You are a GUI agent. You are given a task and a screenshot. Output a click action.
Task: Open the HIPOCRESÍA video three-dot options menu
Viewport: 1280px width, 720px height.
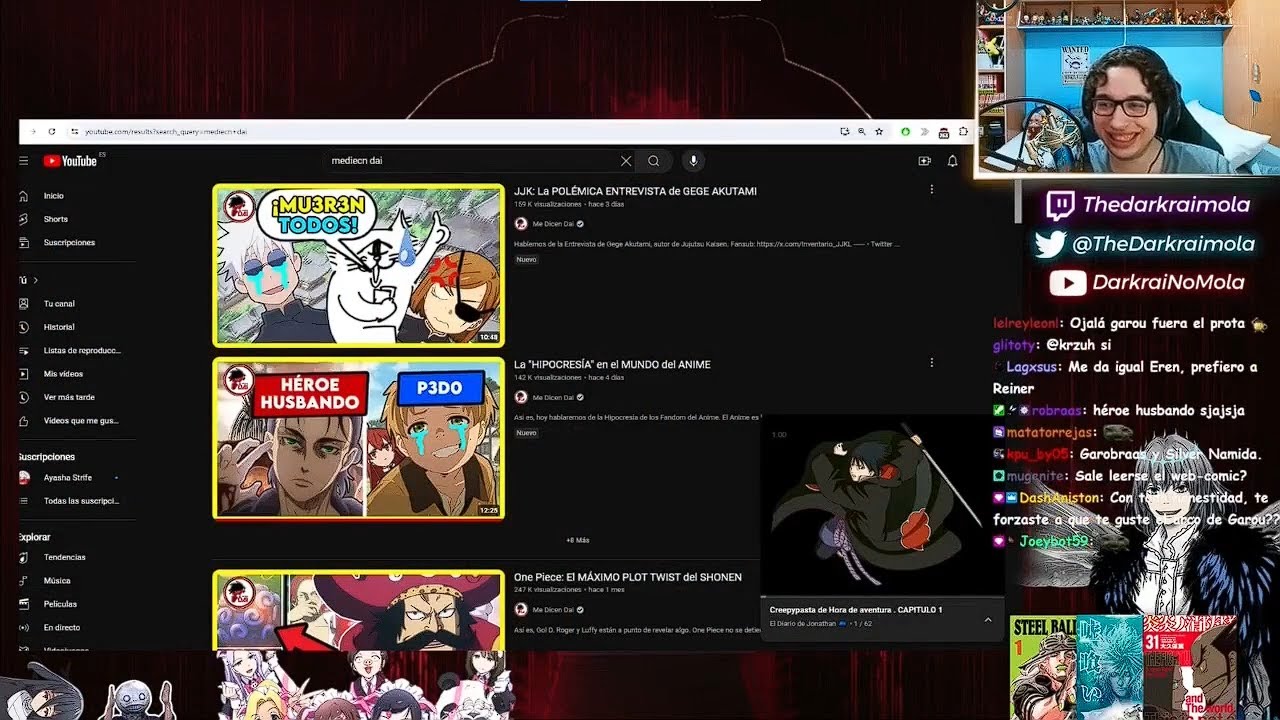[x=931, y=363]
